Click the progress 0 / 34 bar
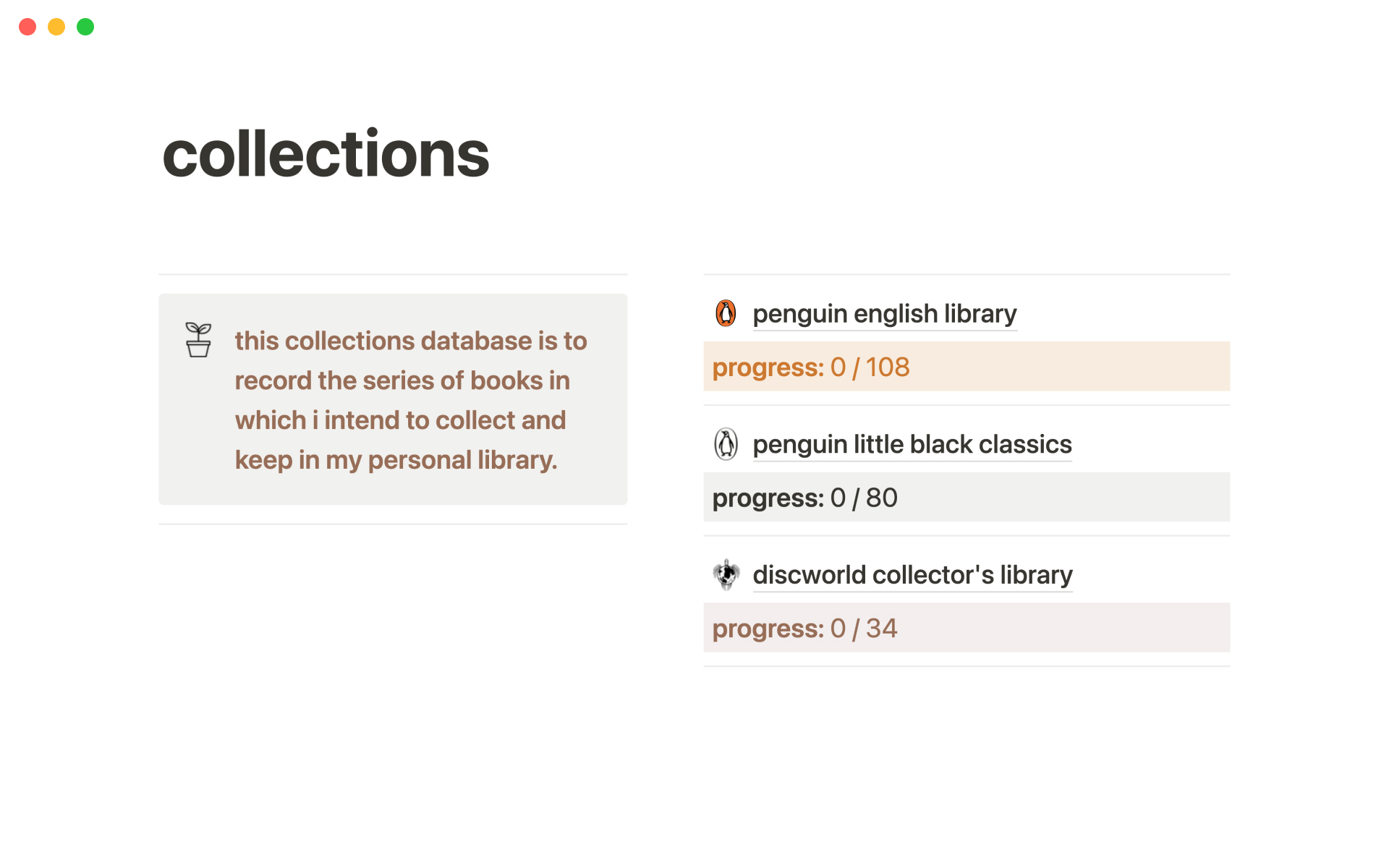The image size is (1389, 868). pos(966,628)
